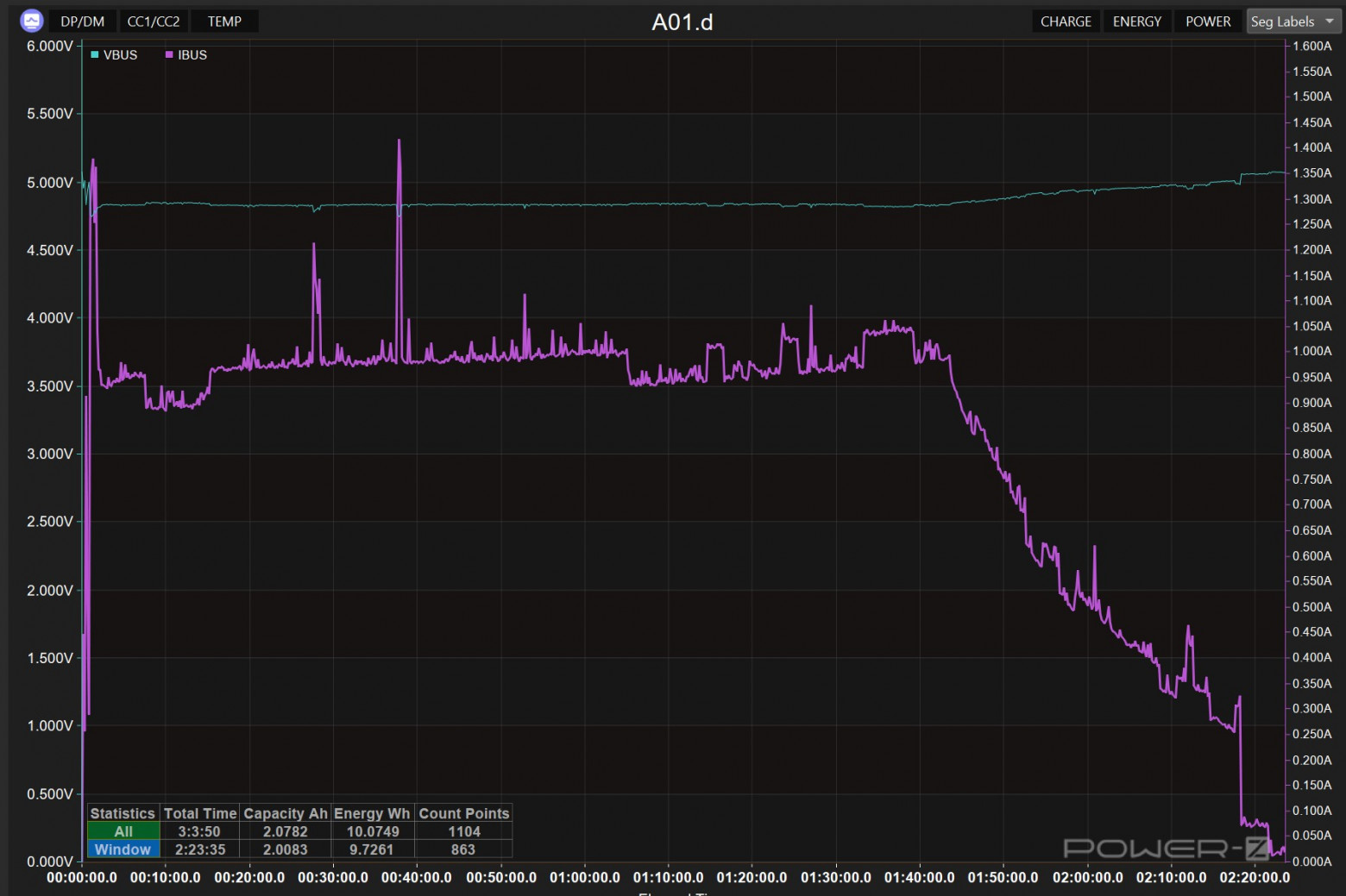The image size is (1346, 896).
Task: Click the Count Points column header
Action: [464, 813]
